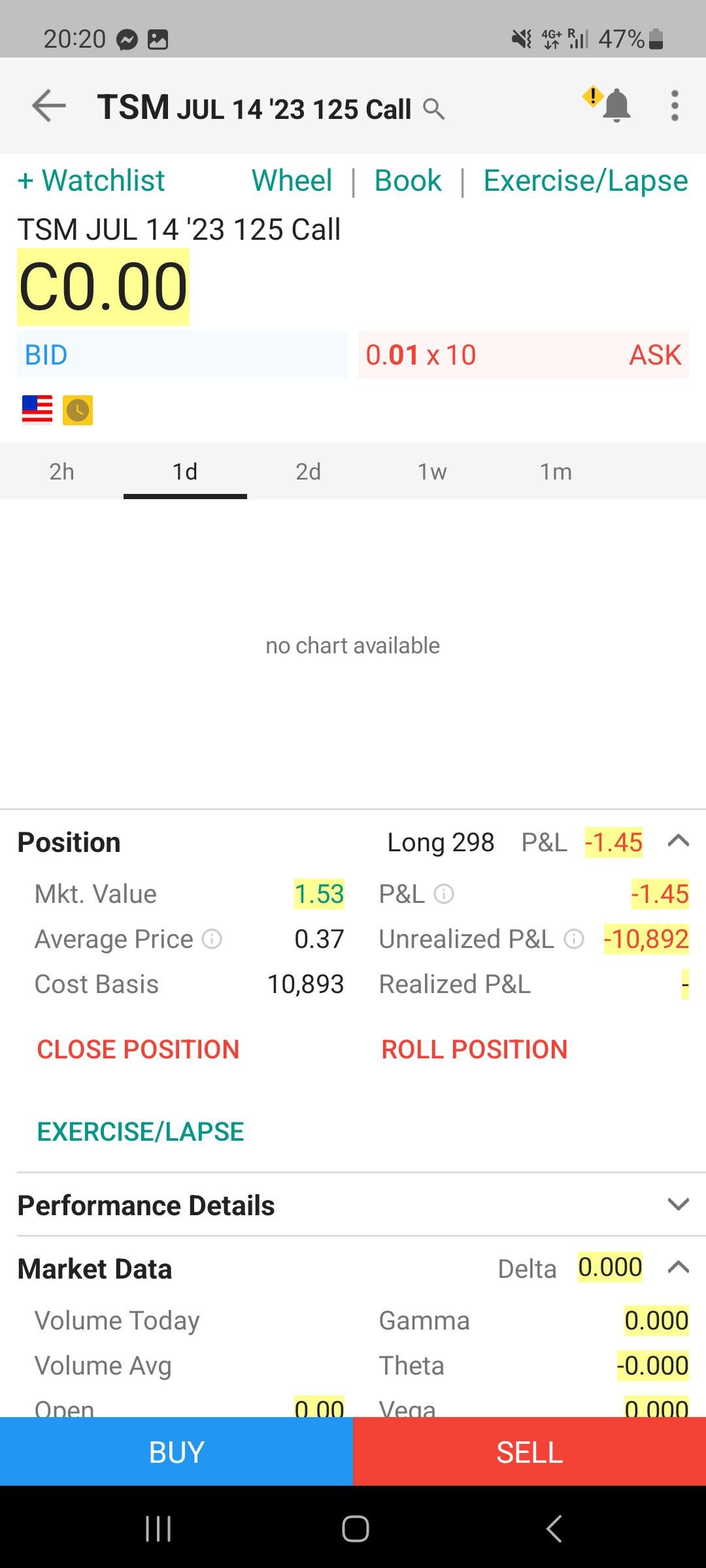The width and height of the screenshot is (706, 1568).
Task: Open search magnifier next to contract title
Action: point(433,109)
